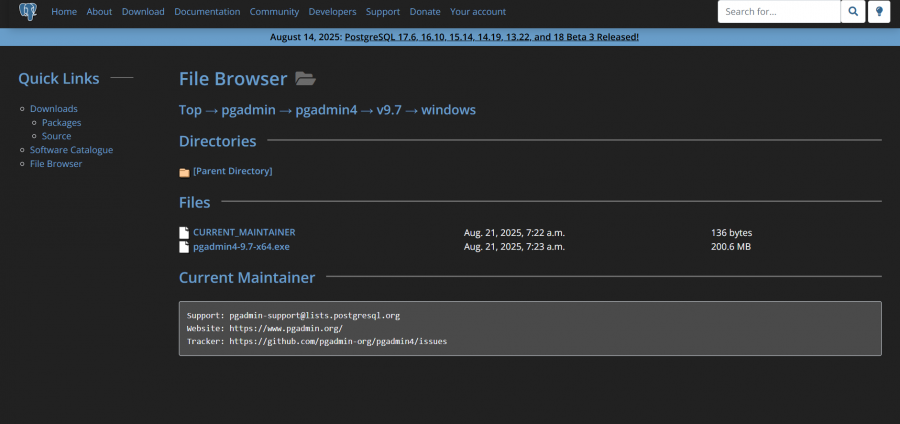Click the file icon beside pgadmin4-9.7-x64.exe

pyautogui.click(x=184, y=247)
